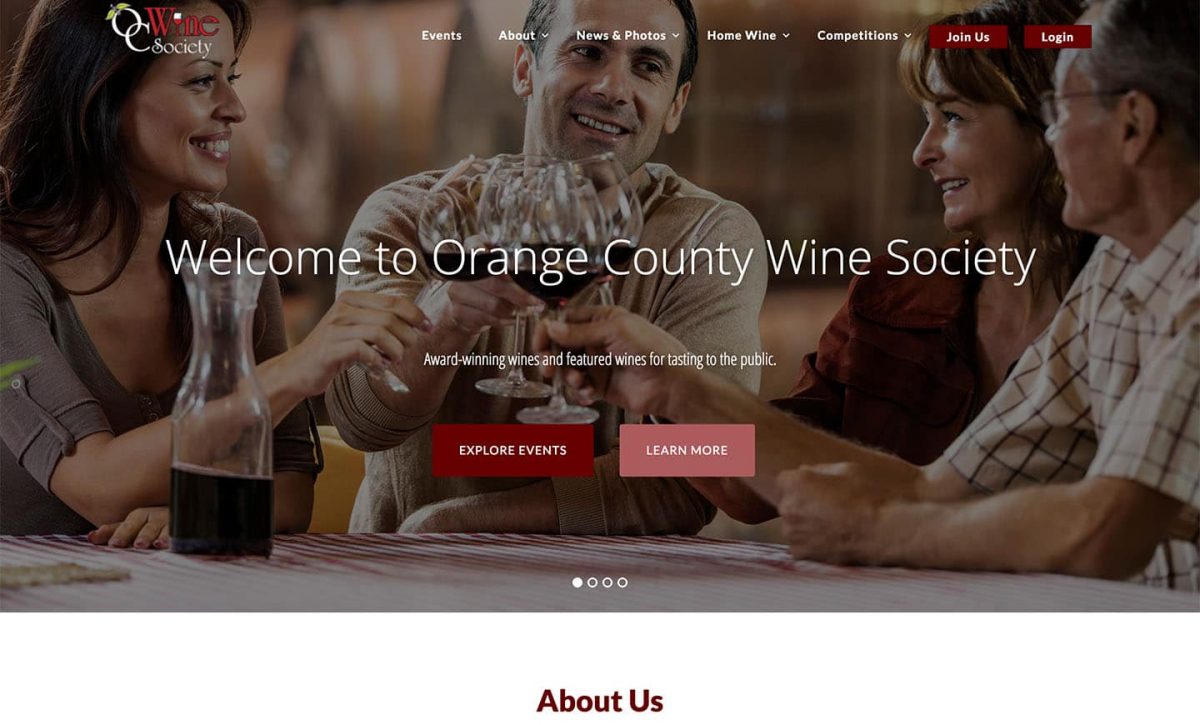Image resolution: width=1200 pixels, height=725 pixels.
Task: Go to the fourth slide dot
Action: (x=622, y=582)
